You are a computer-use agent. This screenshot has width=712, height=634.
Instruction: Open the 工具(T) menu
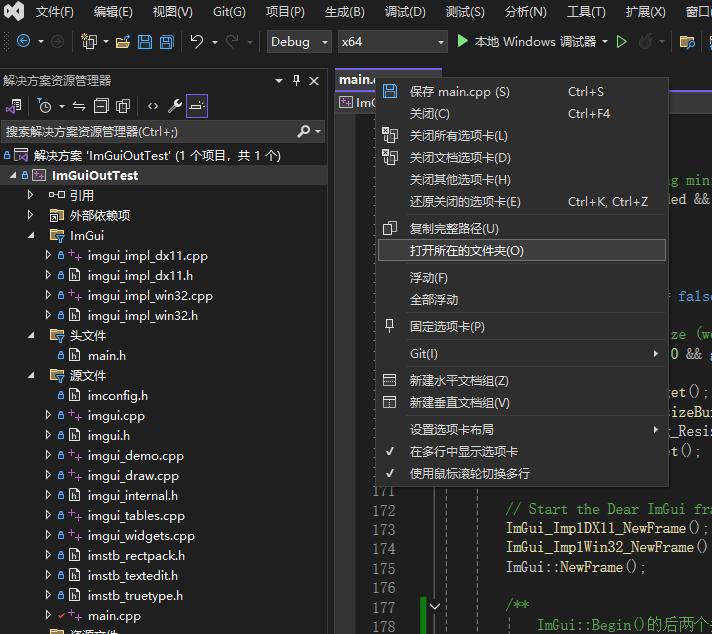click(x=586, y=12)
